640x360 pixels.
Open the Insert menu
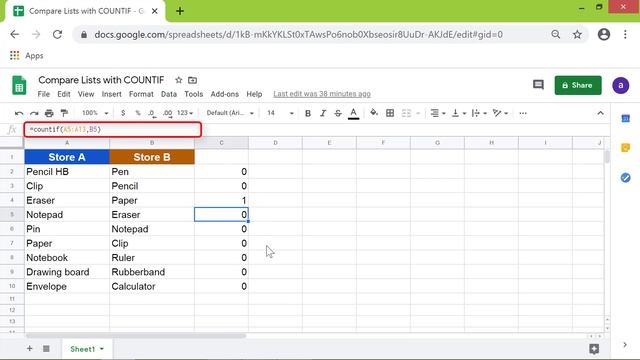111,94
